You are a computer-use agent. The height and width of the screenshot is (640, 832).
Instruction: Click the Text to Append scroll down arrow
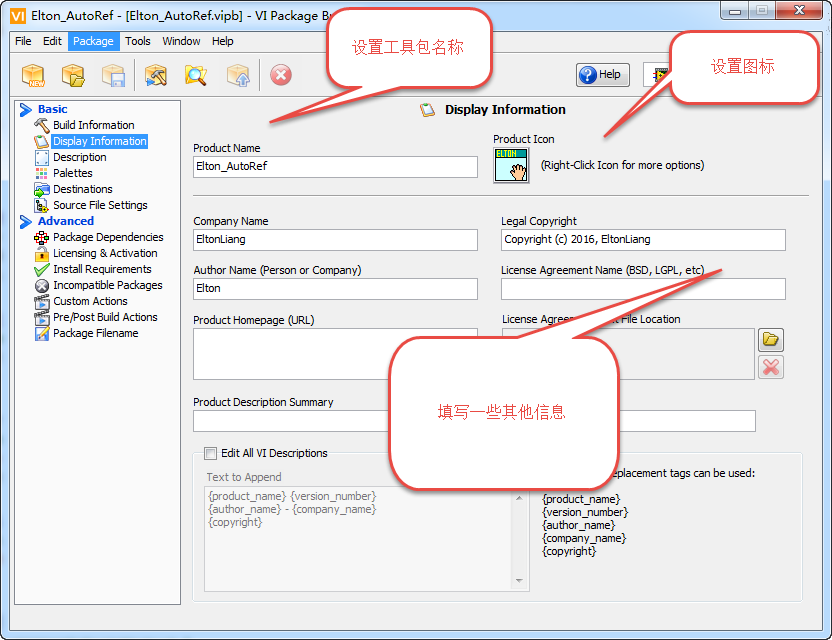pyautogui.click(x=519, y=581)
